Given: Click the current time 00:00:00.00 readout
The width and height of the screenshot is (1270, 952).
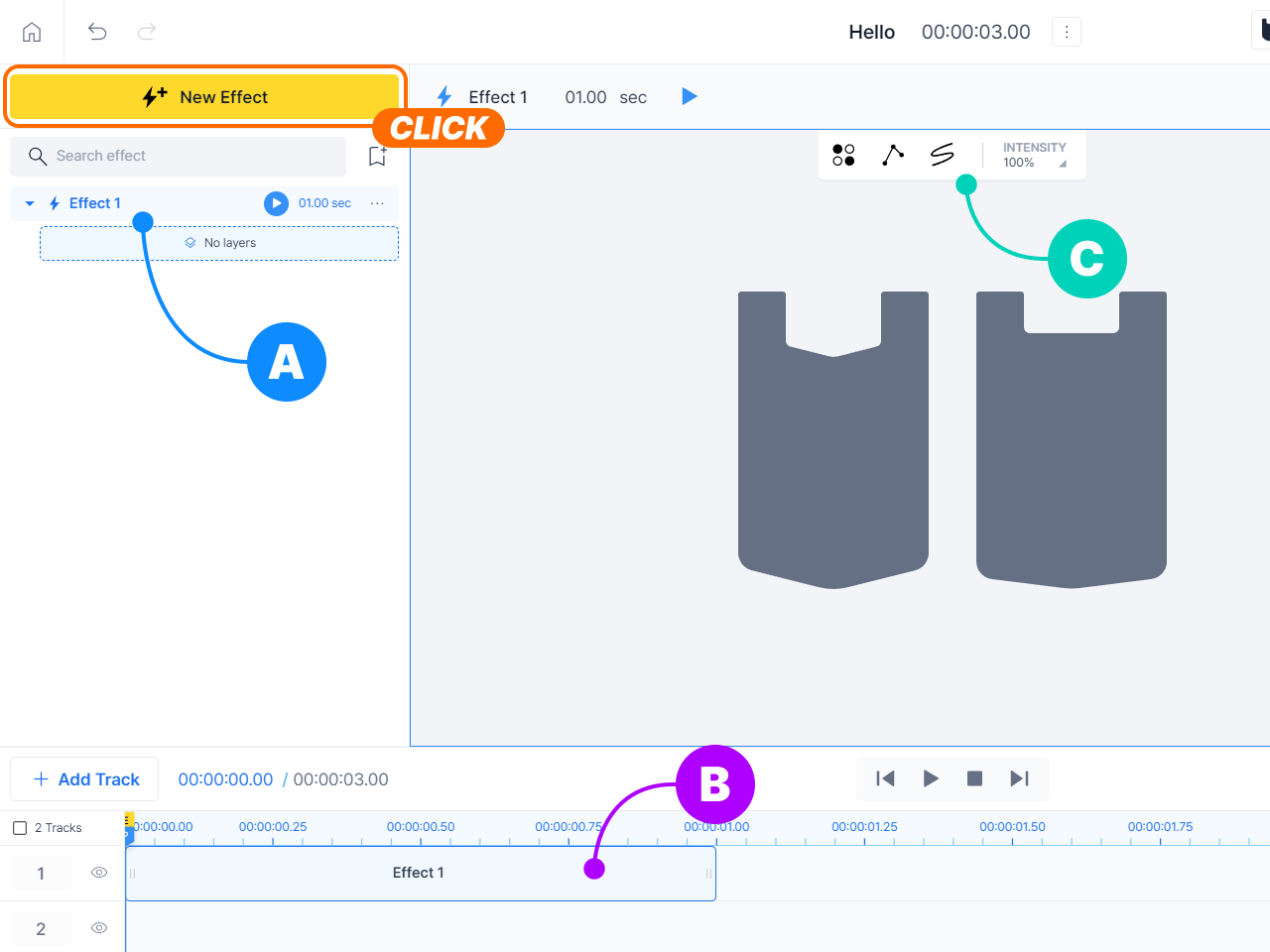Looking at the screenshot, I should tap(225, 779).
